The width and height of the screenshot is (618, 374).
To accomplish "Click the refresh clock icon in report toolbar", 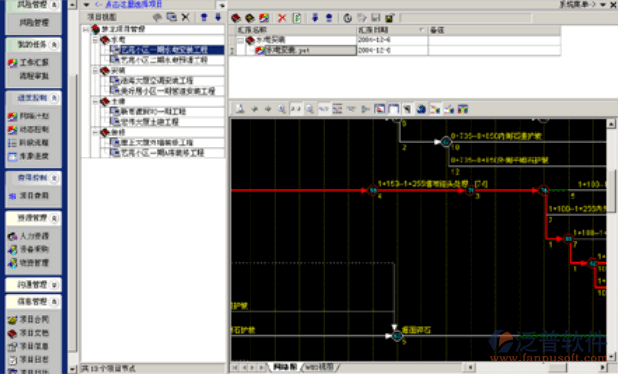I will coord(347,18).
